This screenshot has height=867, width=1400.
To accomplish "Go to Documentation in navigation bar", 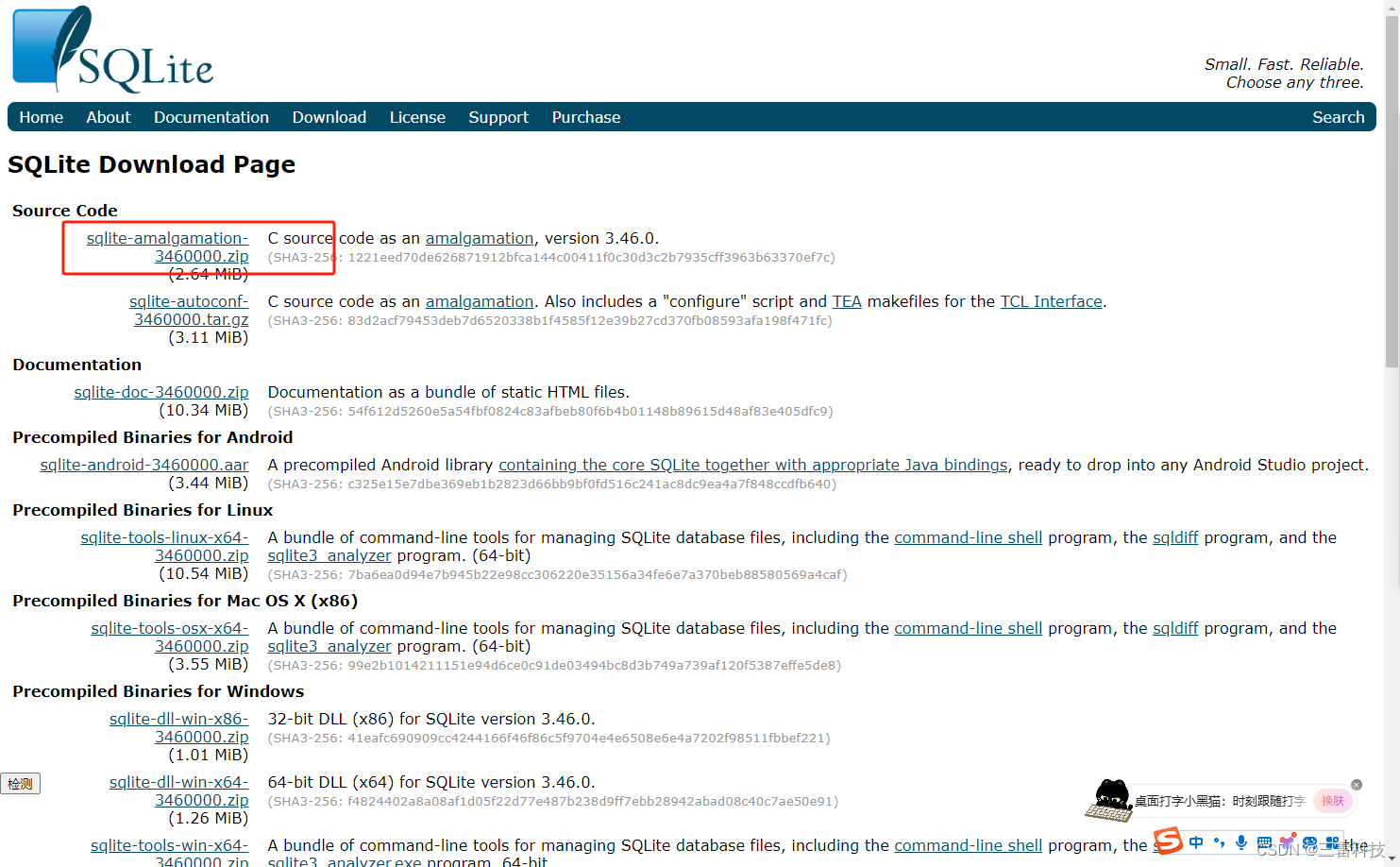I will tap(211, 117).
